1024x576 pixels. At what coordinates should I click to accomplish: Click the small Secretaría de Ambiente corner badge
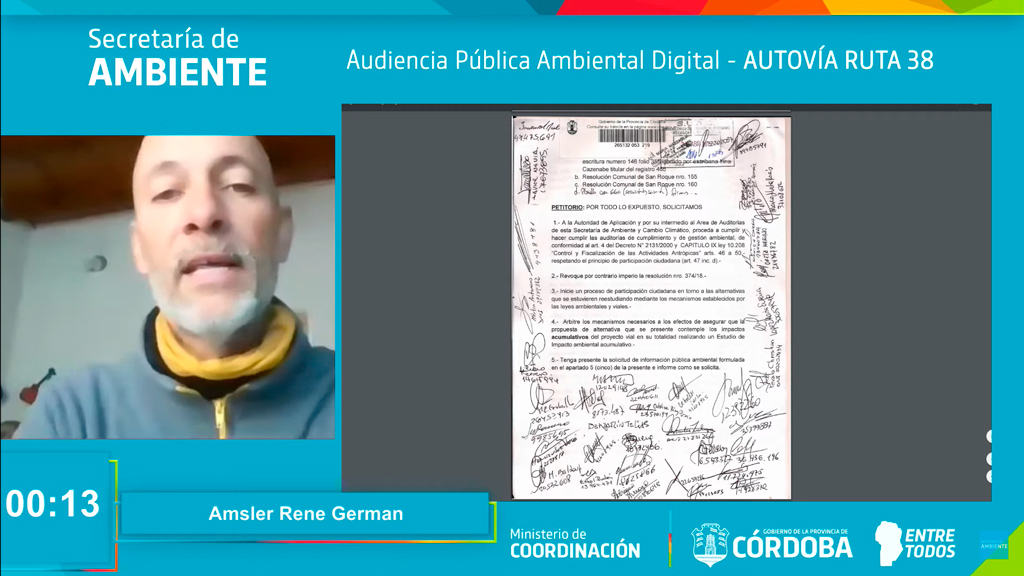(x=993, y=545)
